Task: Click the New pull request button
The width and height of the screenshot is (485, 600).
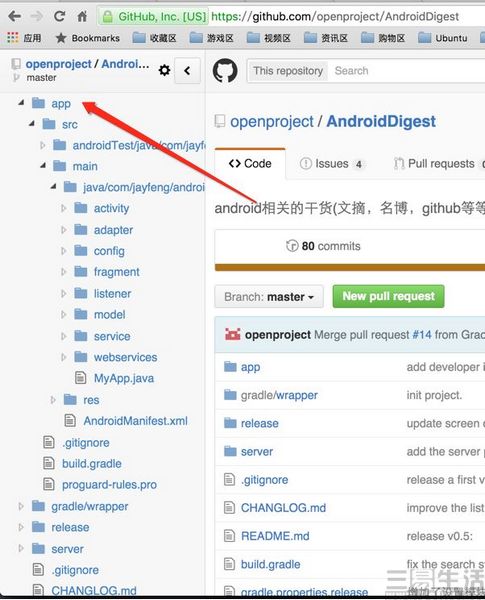Action: 389,296
